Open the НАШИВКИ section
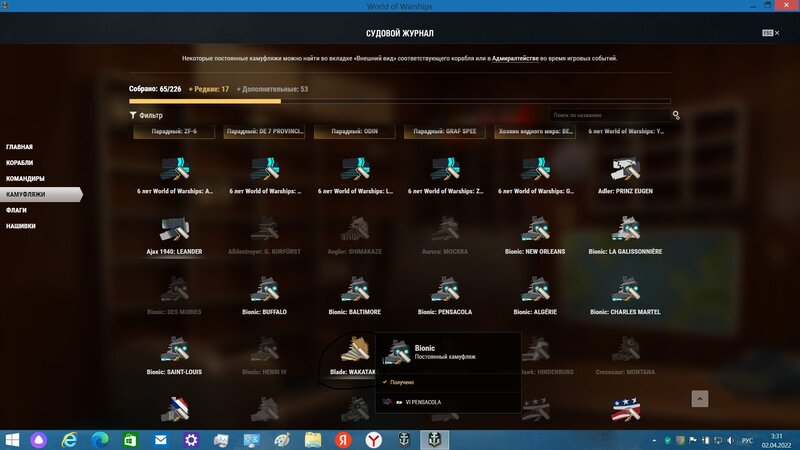The image size is (800, 450). tap(21, 226)
